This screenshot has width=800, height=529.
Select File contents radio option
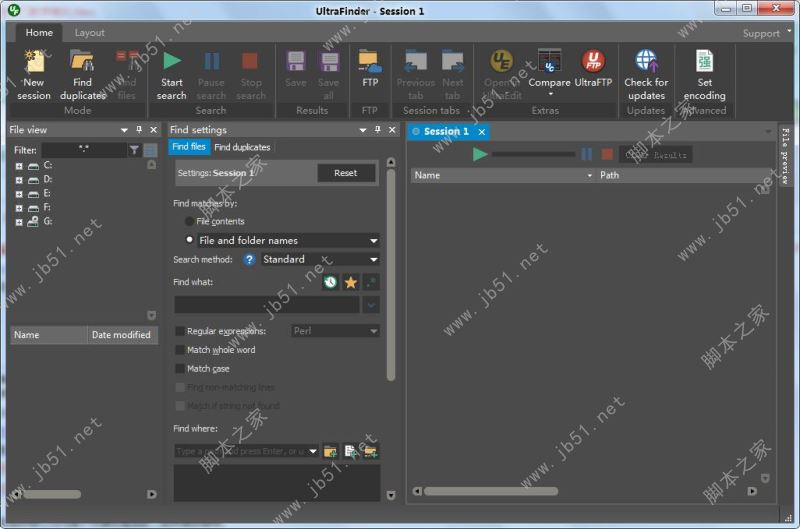point(189,221)
